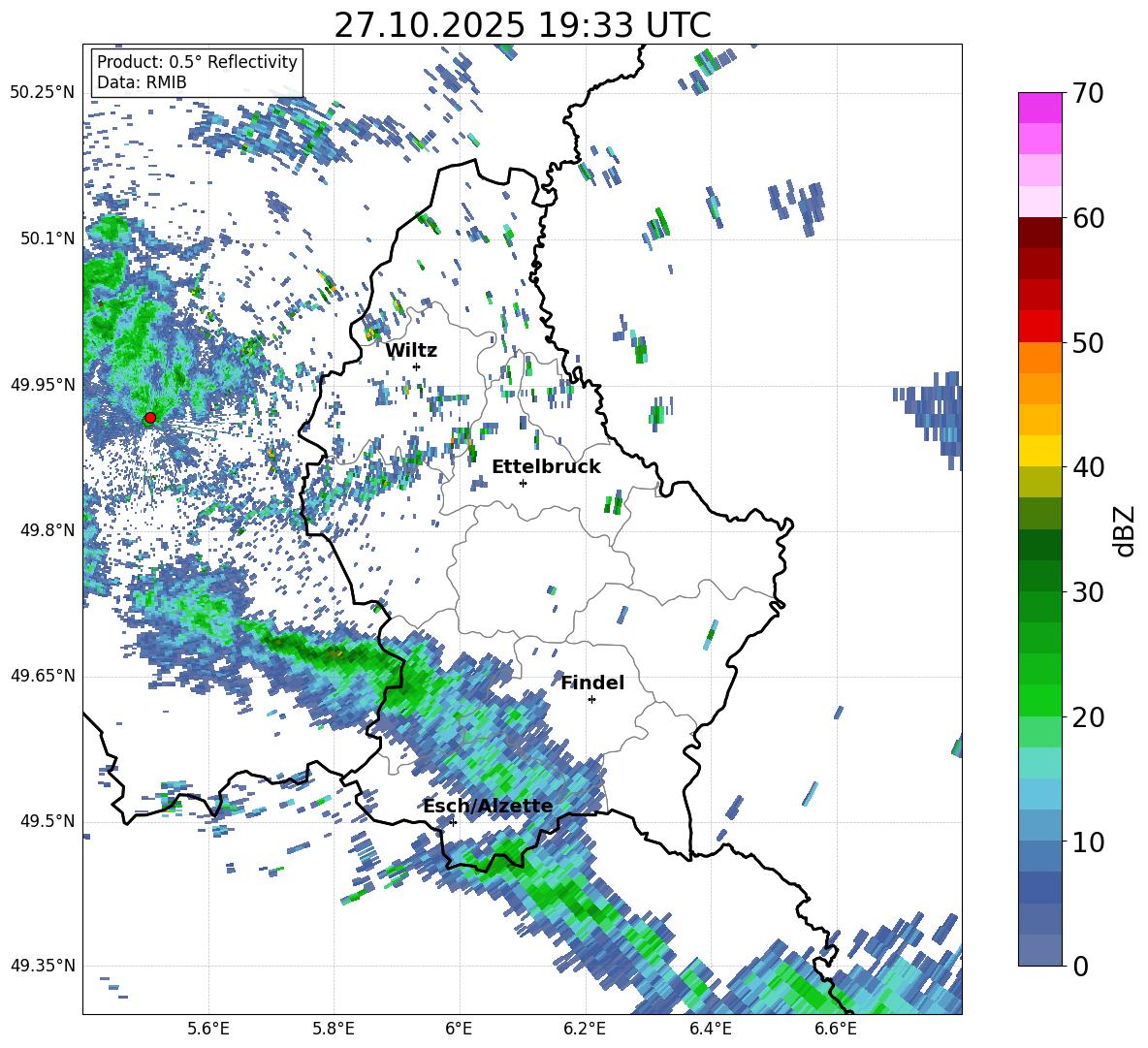Click the 'Data: RMIB' text
Viewport: 1148px width, 1048px height.
[x=142, y=82]
